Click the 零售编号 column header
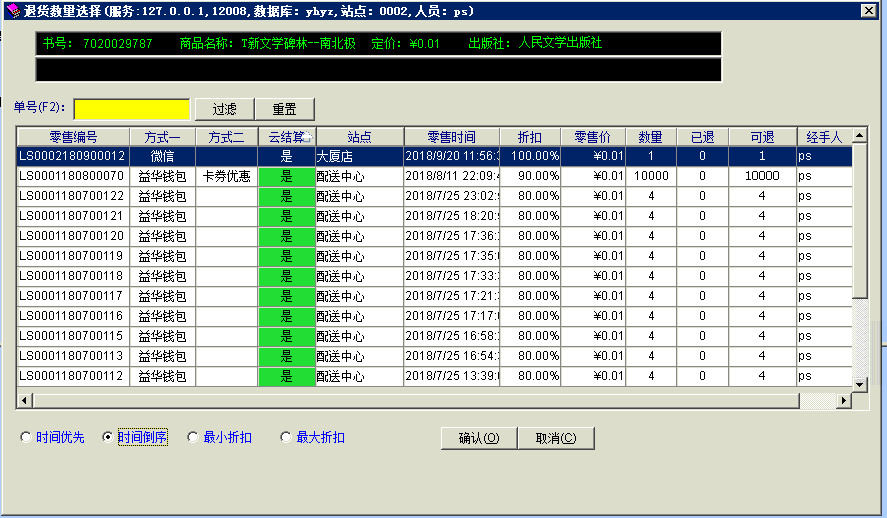Viewport: 887px width, 518px height. tap(73, 137)
